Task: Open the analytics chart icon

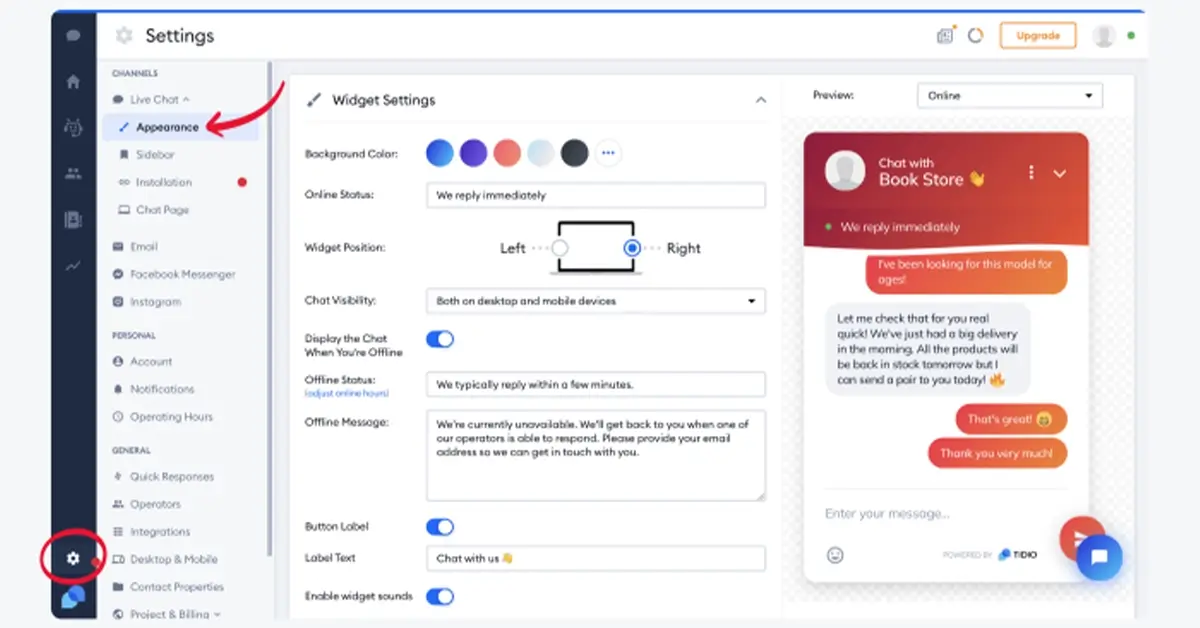Action: pyautogui.click(x=73, y=266)
